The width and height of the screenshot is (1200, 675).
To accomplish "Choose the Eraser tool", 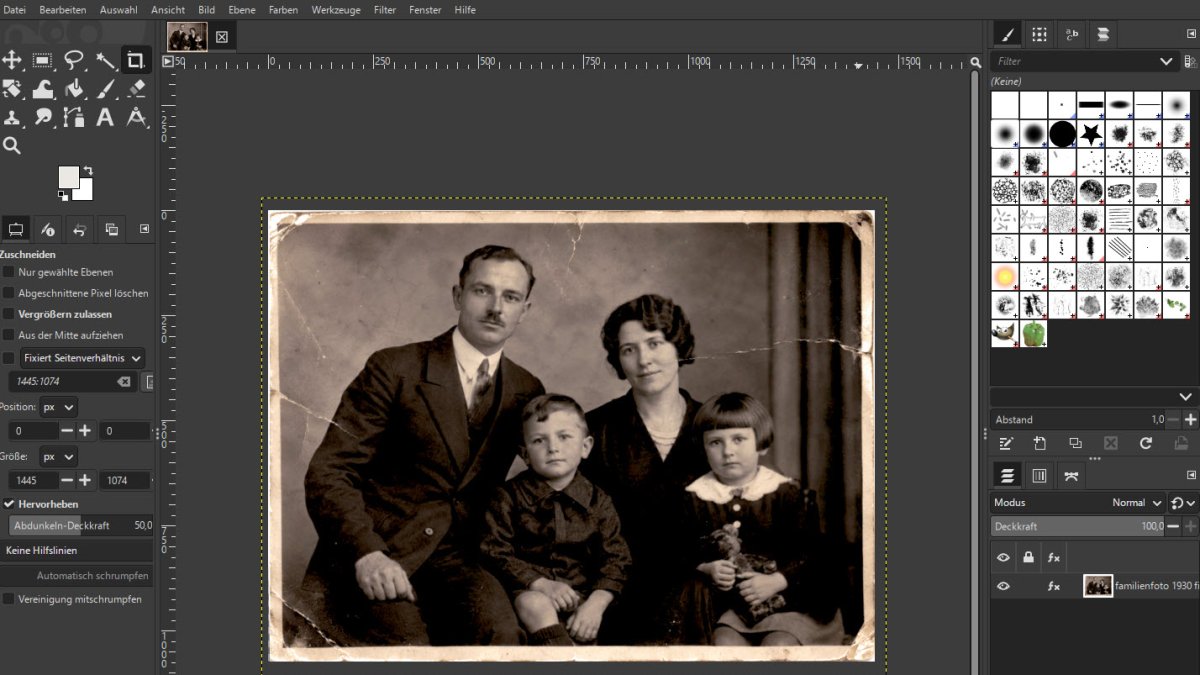I will (137, 89).
